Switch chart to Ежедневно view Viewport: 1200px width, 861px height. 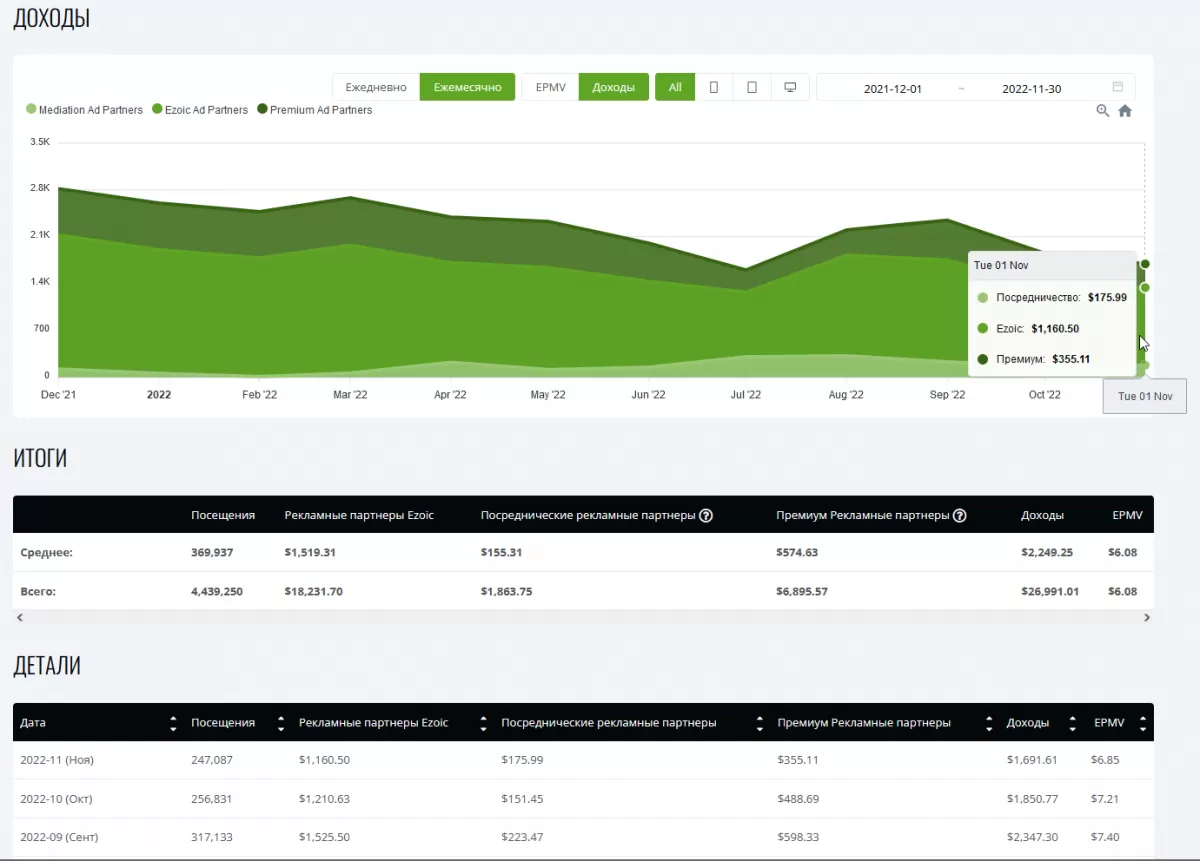click(x=376, y=87)
